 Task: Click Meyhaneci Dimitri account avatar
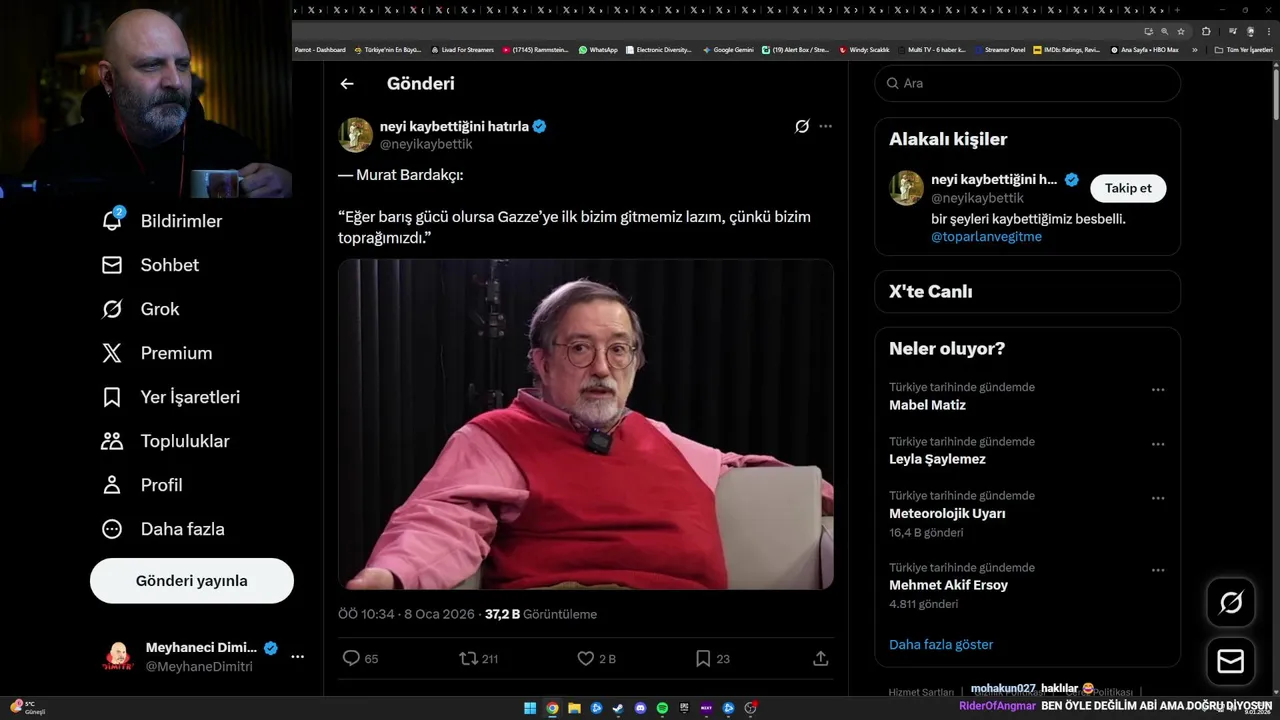[118, 657]
